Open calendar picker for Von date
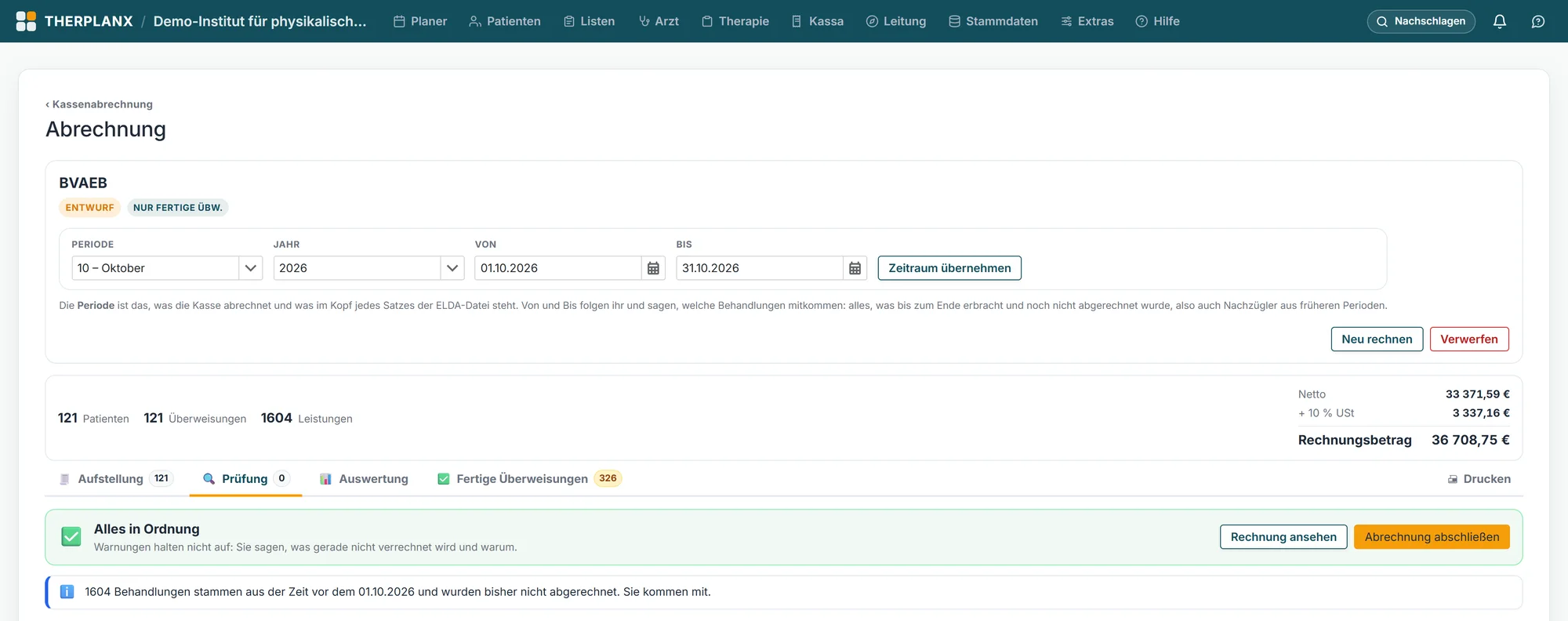 [653, 268]
